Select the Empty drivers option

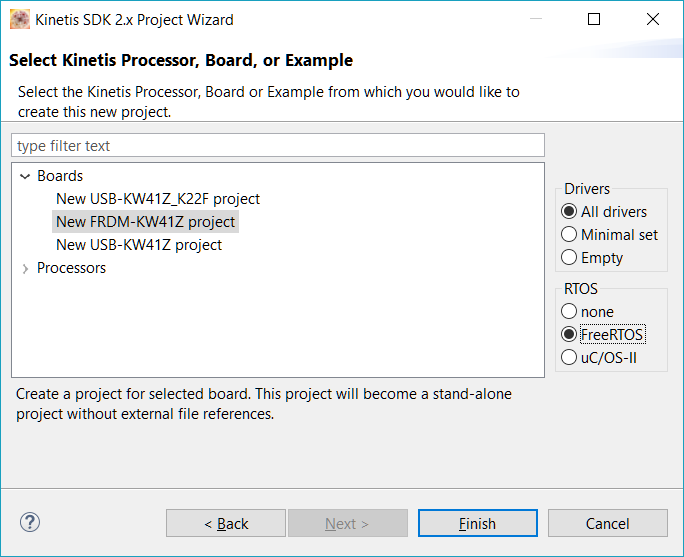coord(570,258)
